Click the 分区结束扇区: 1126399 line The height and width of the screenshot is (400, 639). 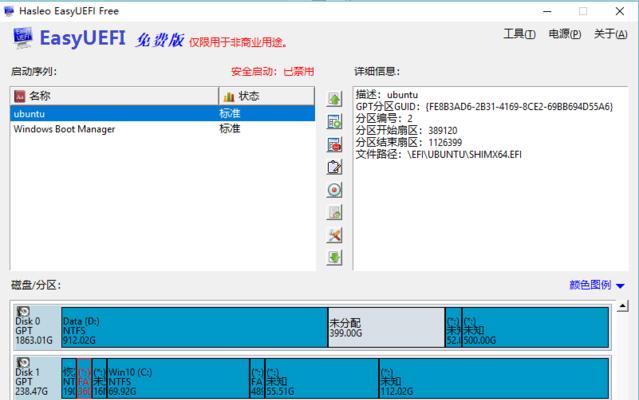click(409, 143)
